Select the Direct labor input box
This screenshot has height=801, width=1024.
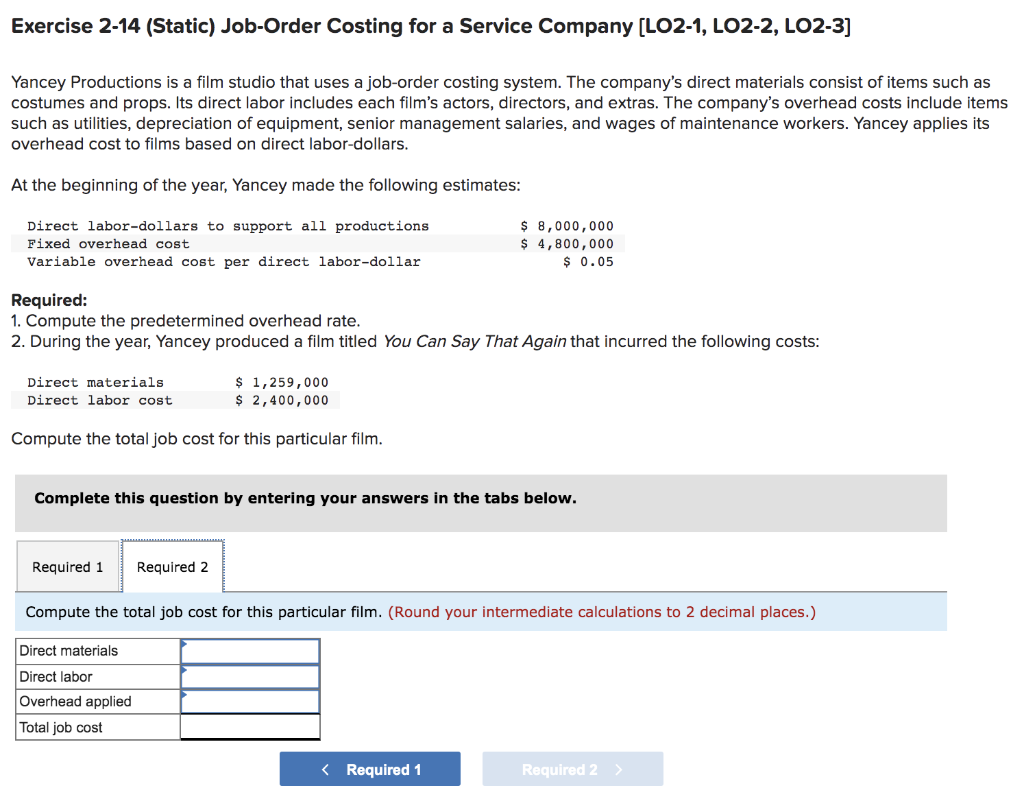(250, 676)
